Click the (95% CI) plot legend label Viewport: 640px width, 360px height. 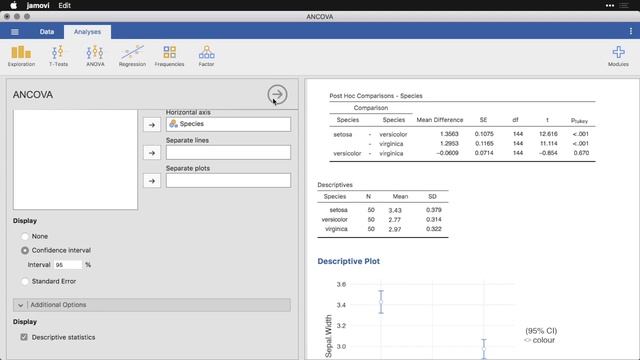tap(541, 331)
